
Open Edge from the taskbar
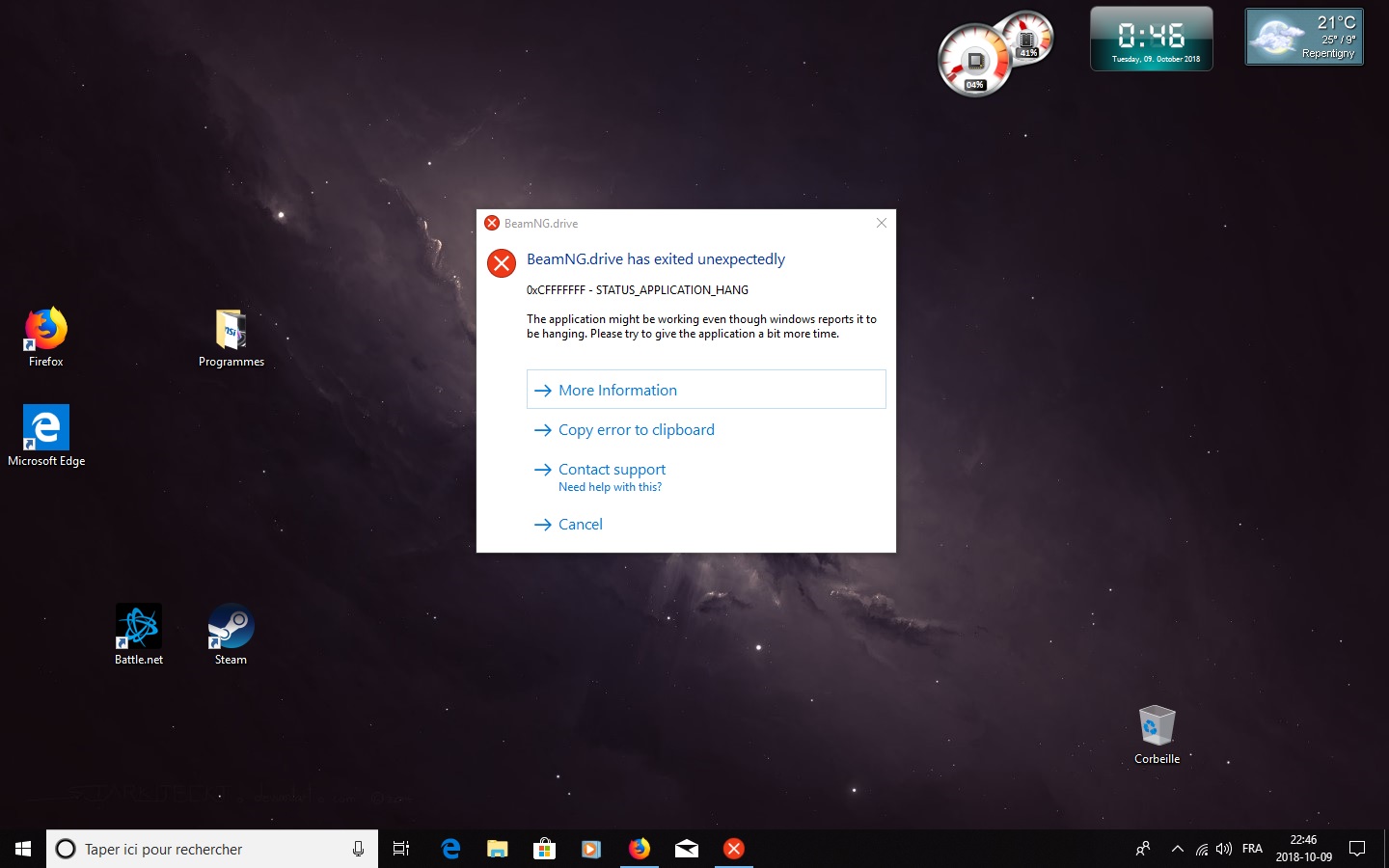click(450, 849)
